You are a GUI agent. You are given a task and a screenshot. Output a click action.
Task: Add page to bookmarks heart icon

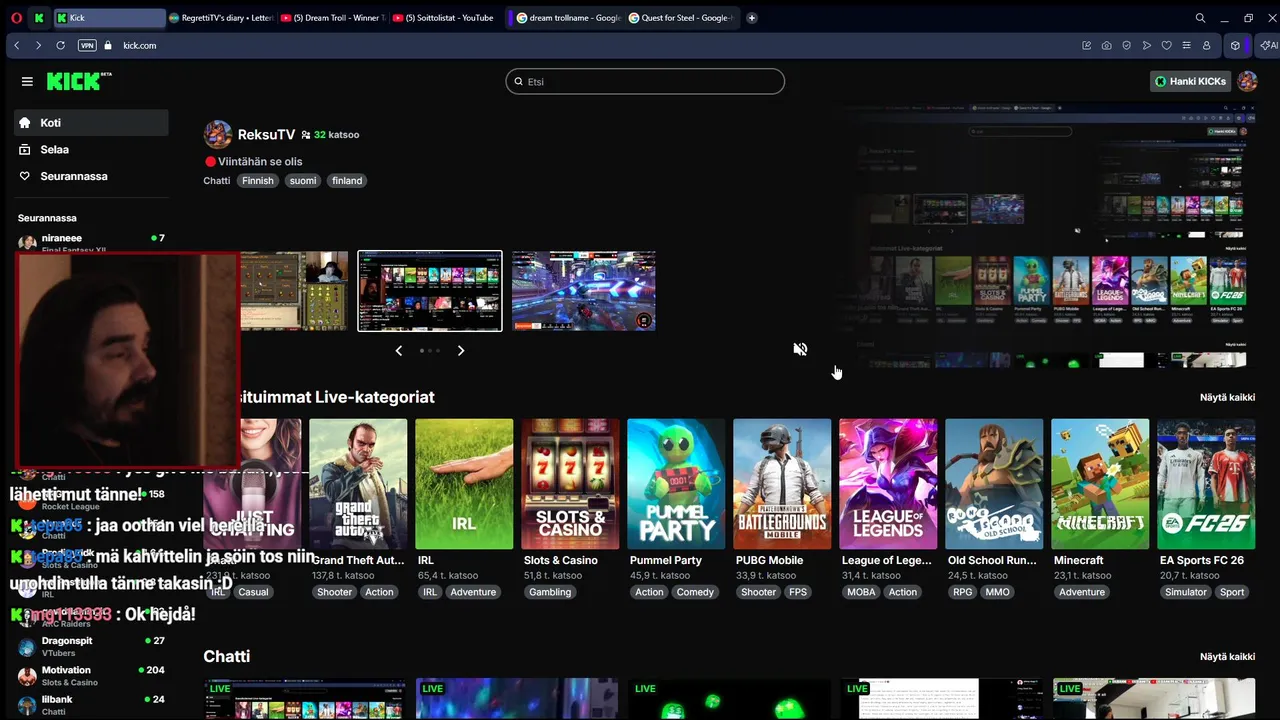pyautogui.click(x=1166, y=45)
